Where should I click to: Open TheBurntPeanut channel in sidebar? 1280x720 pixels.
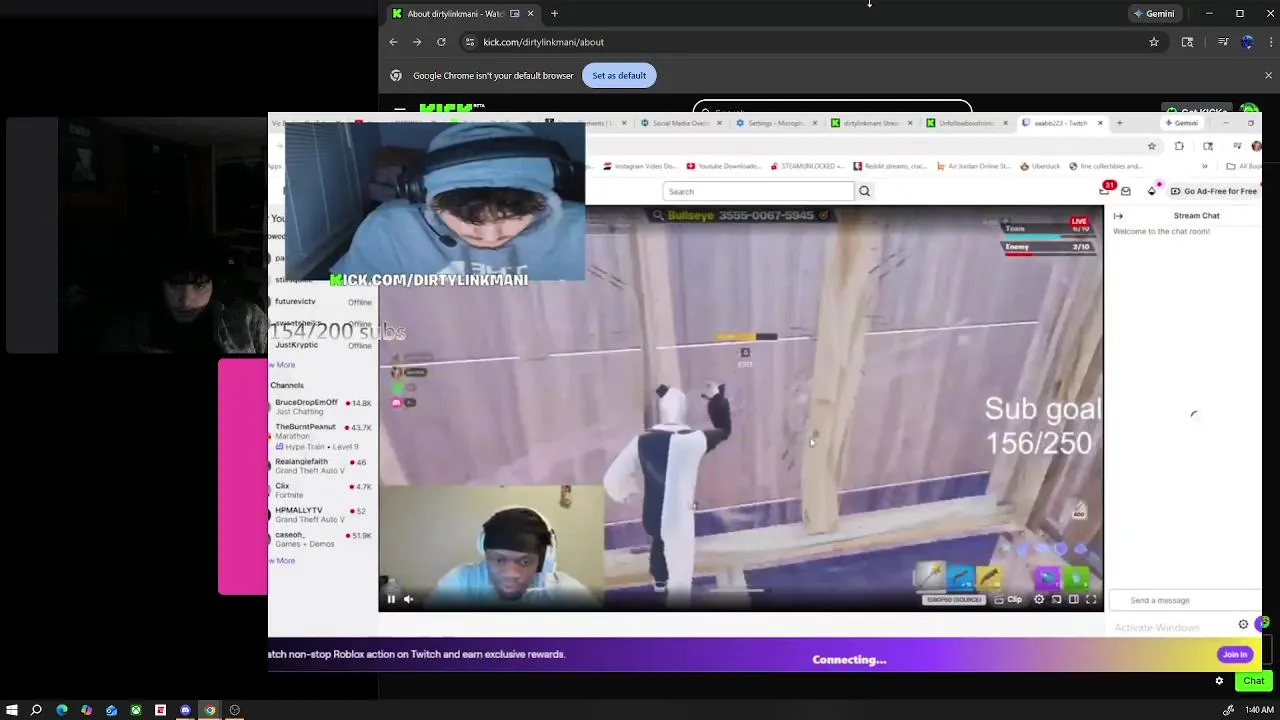(322, 436)
